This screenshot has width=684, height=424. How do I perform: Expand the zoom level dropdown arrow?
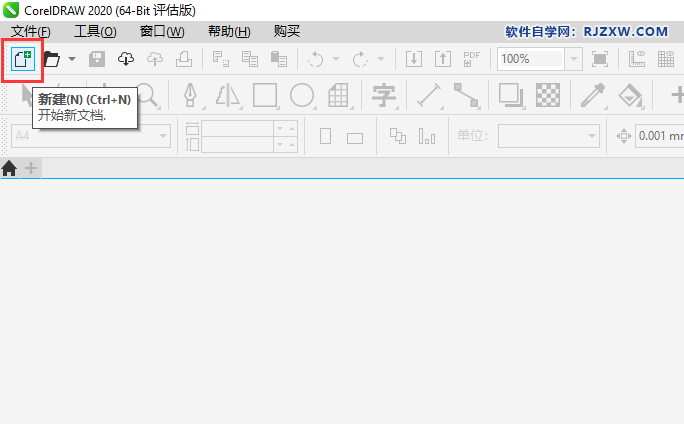(574, 59)
